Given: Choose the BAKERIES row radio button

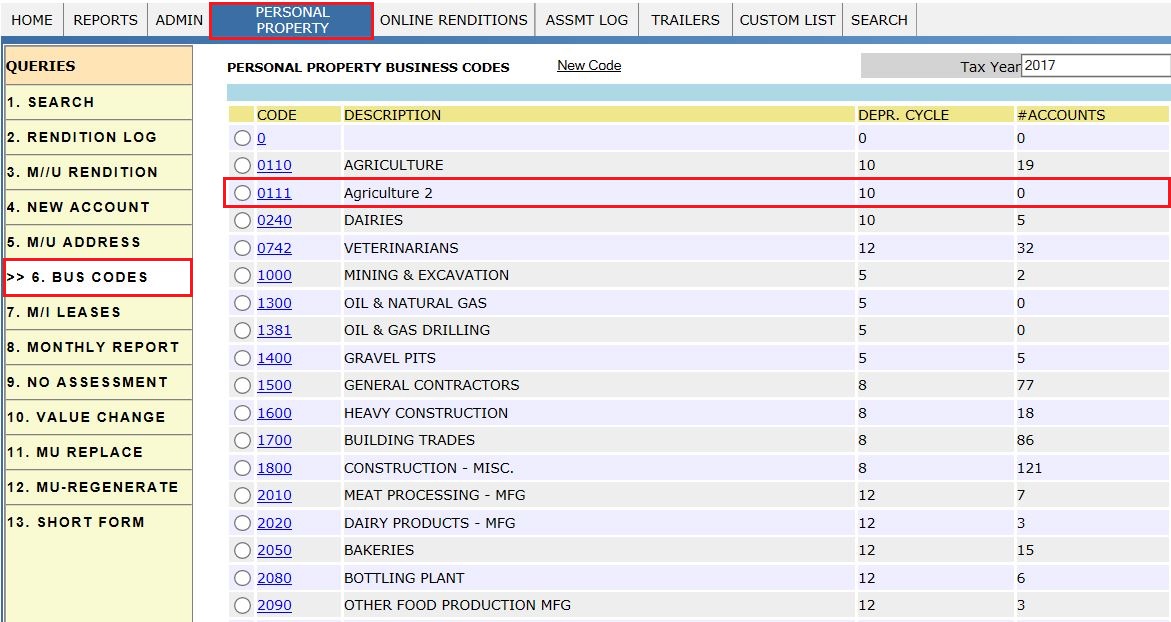Looking at the screenshot, I should tap(242, 550).
